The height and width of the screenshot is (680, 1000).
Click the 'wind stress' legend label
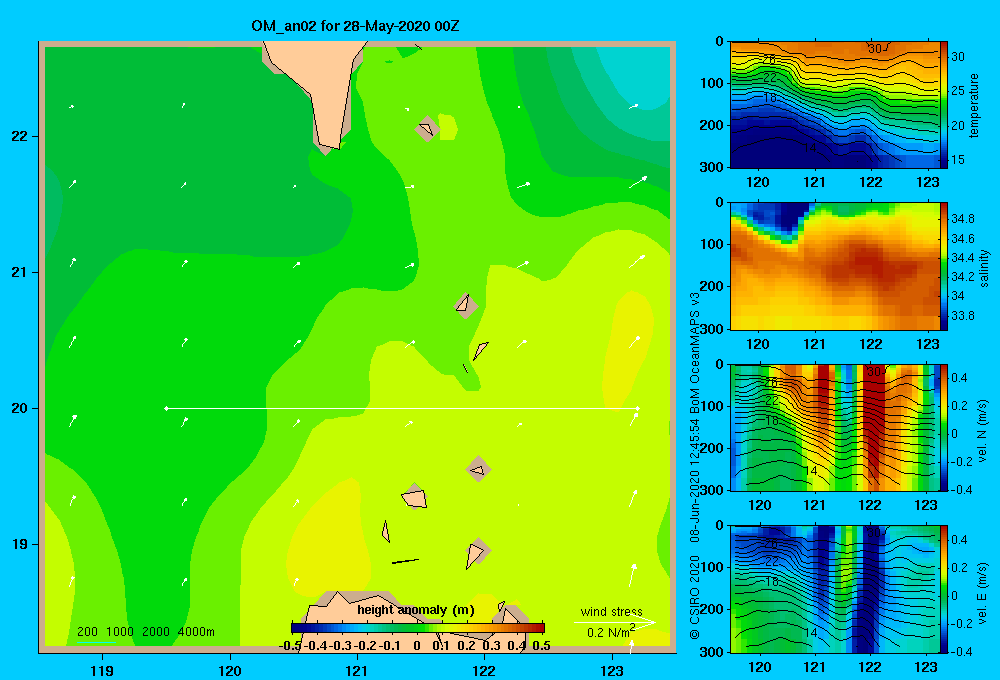click(611, 611)
